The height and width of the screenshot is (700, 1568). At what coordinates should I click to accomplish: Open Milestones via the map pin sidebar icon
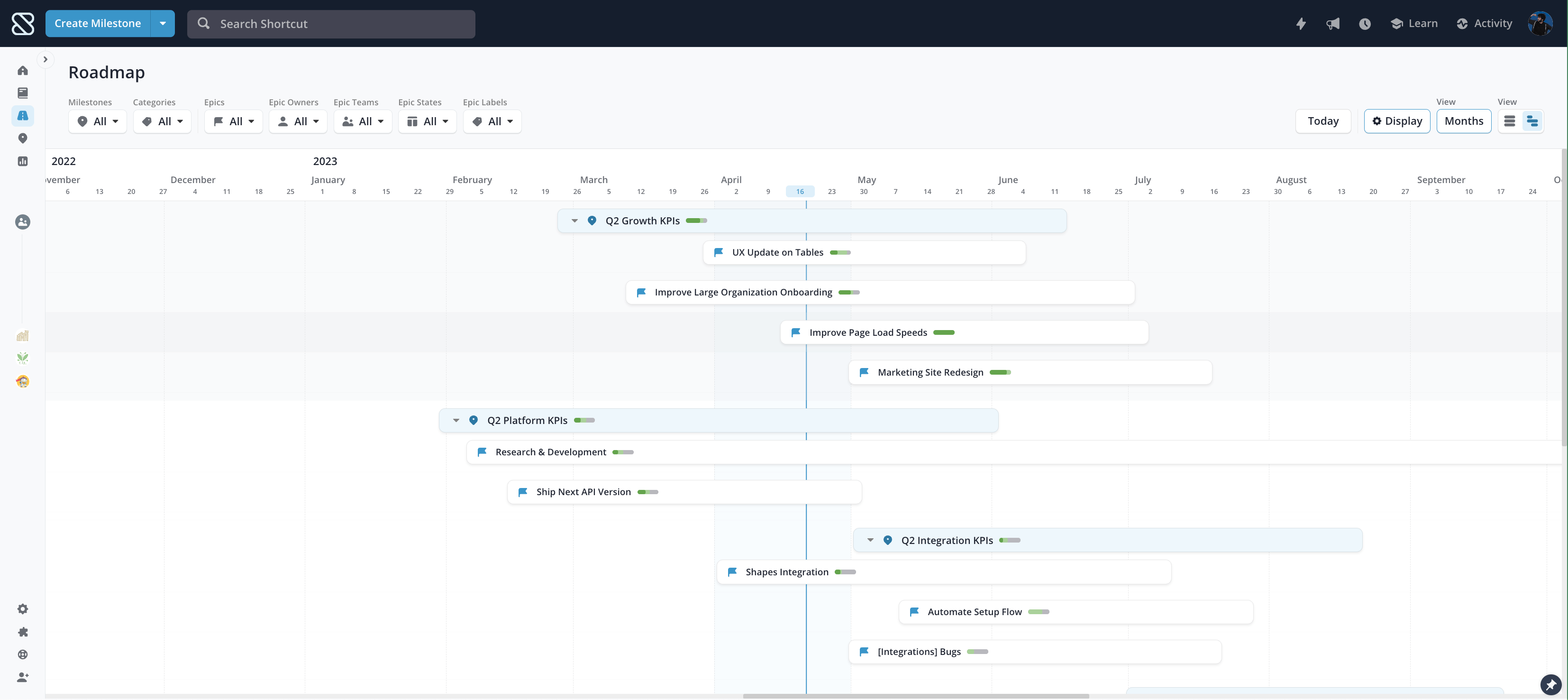[x=23, y=138]
